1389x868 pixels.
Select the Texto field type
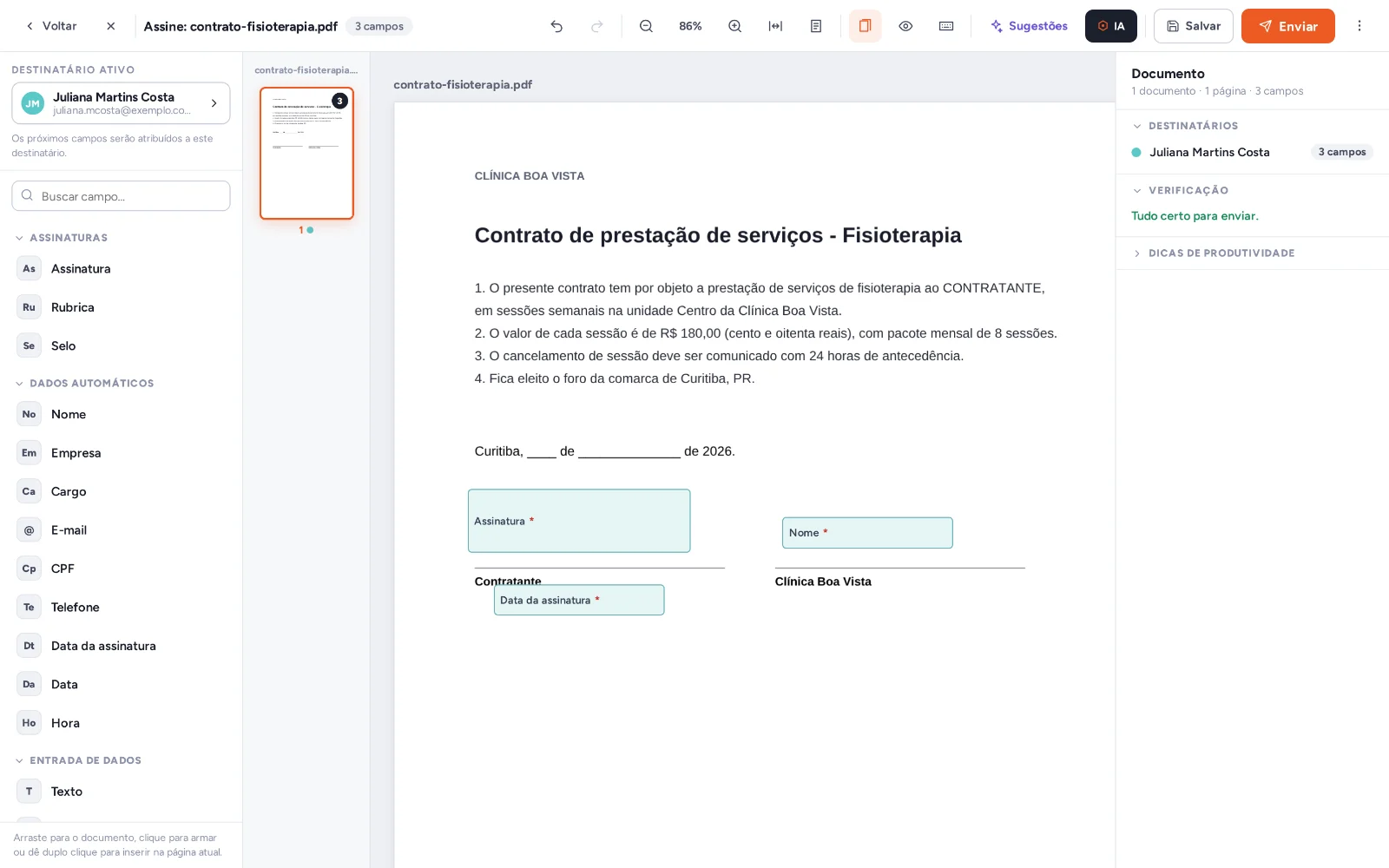coord(121,792)
